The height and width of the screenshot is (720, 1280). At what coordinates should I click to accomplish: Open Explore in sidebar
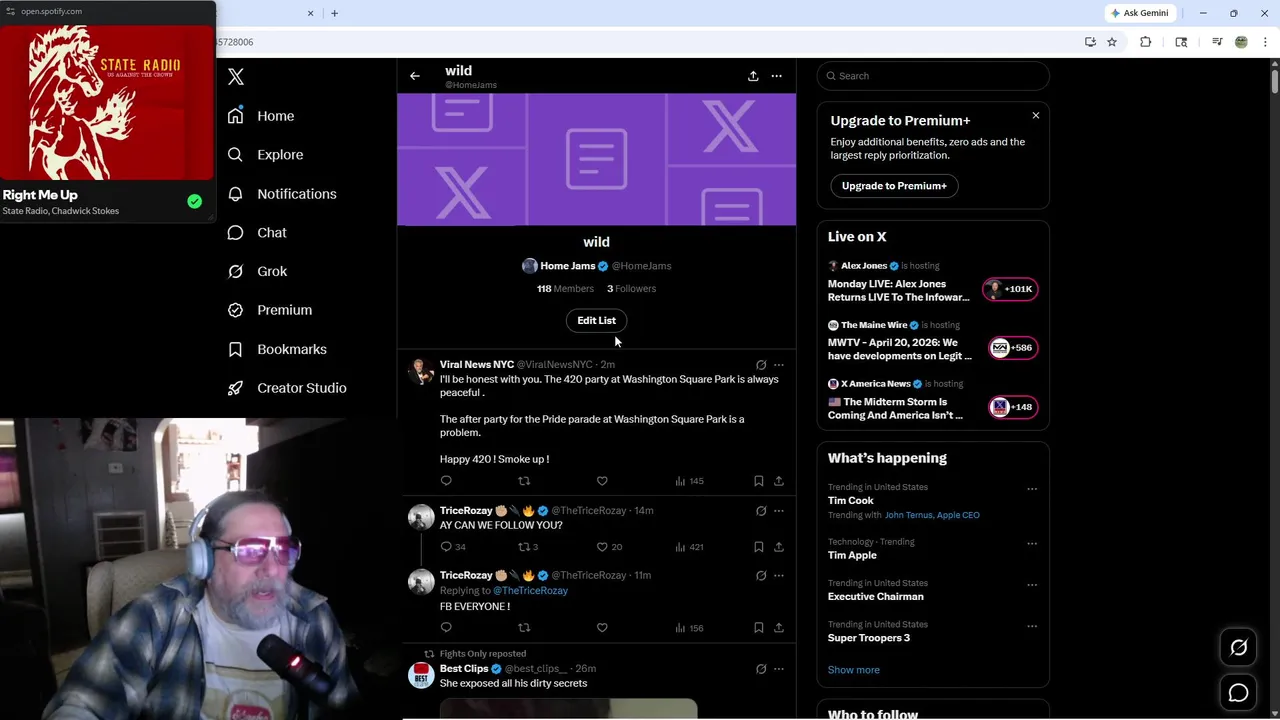tap(265, 155)
